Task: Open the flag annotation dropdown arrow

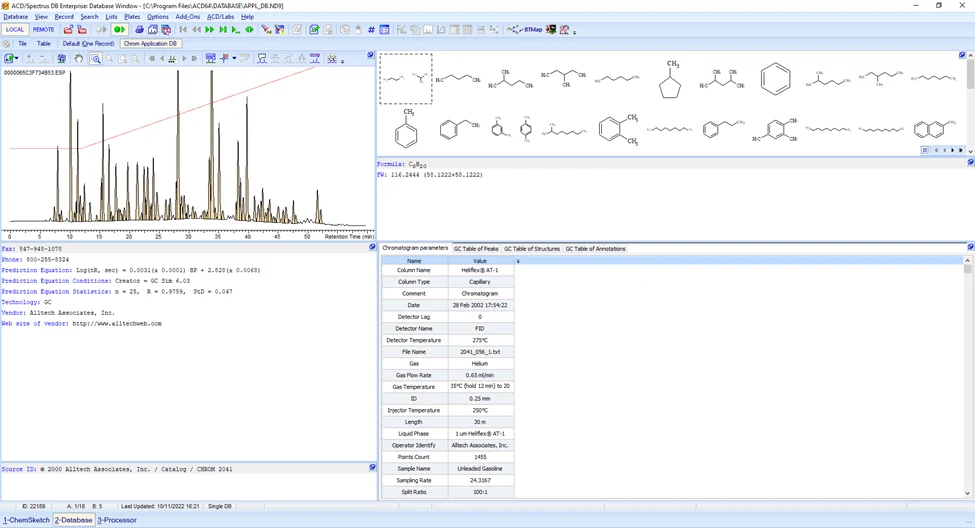Action: [x=234, y=58]
